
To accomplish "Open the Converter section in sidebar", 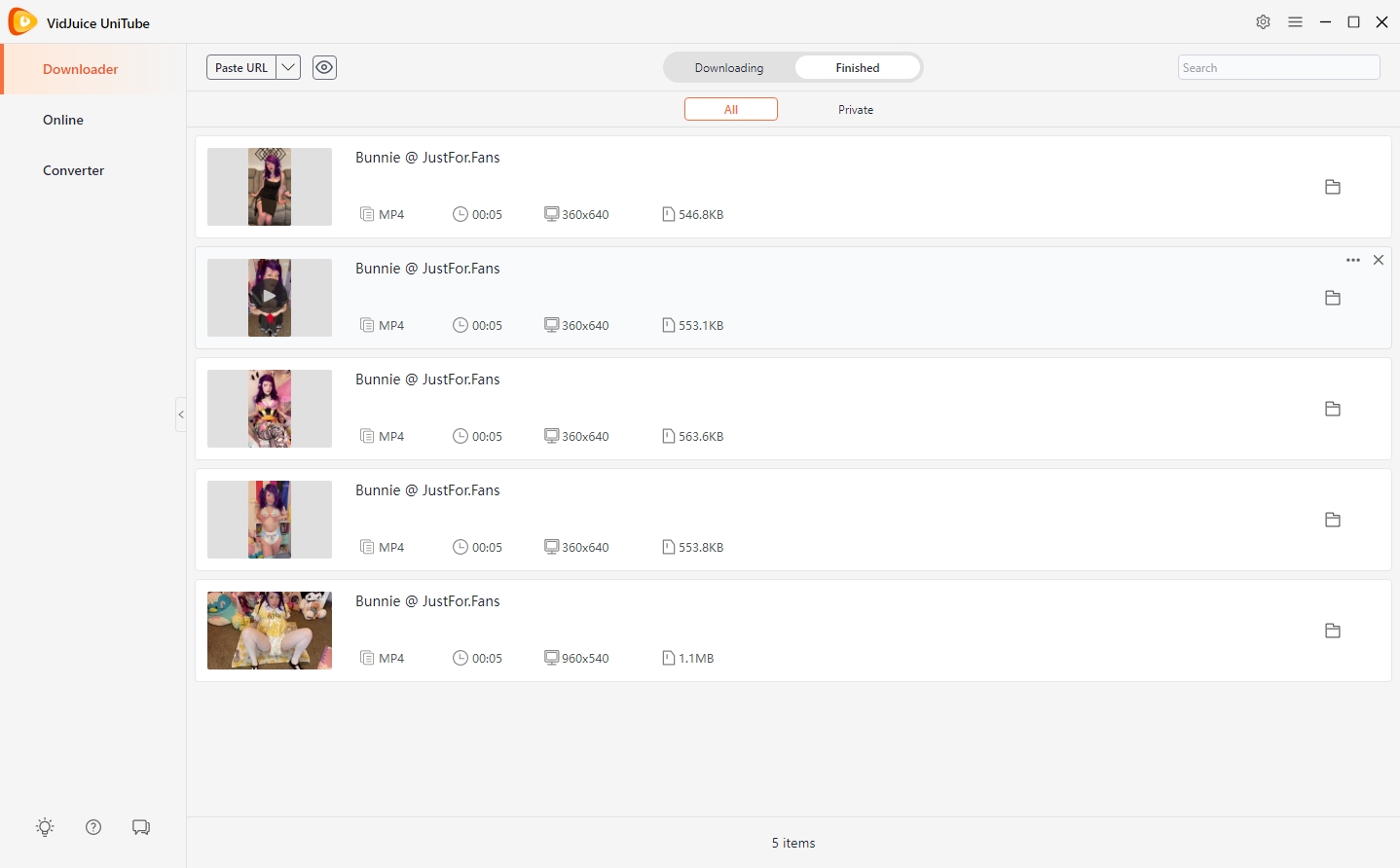I will [93, 170].
